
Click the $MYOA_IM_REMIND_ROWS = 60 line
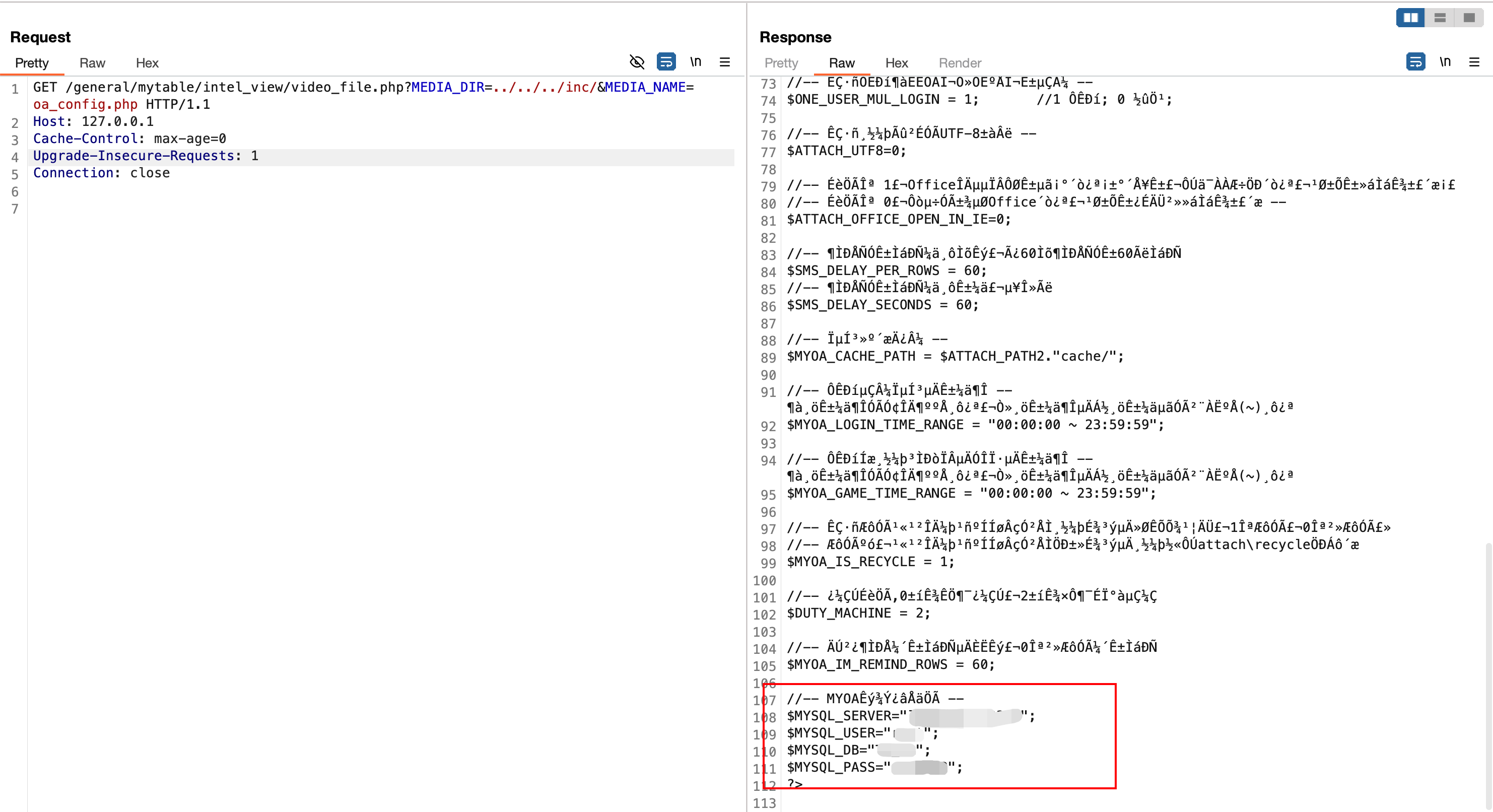[x=890, y=665]
